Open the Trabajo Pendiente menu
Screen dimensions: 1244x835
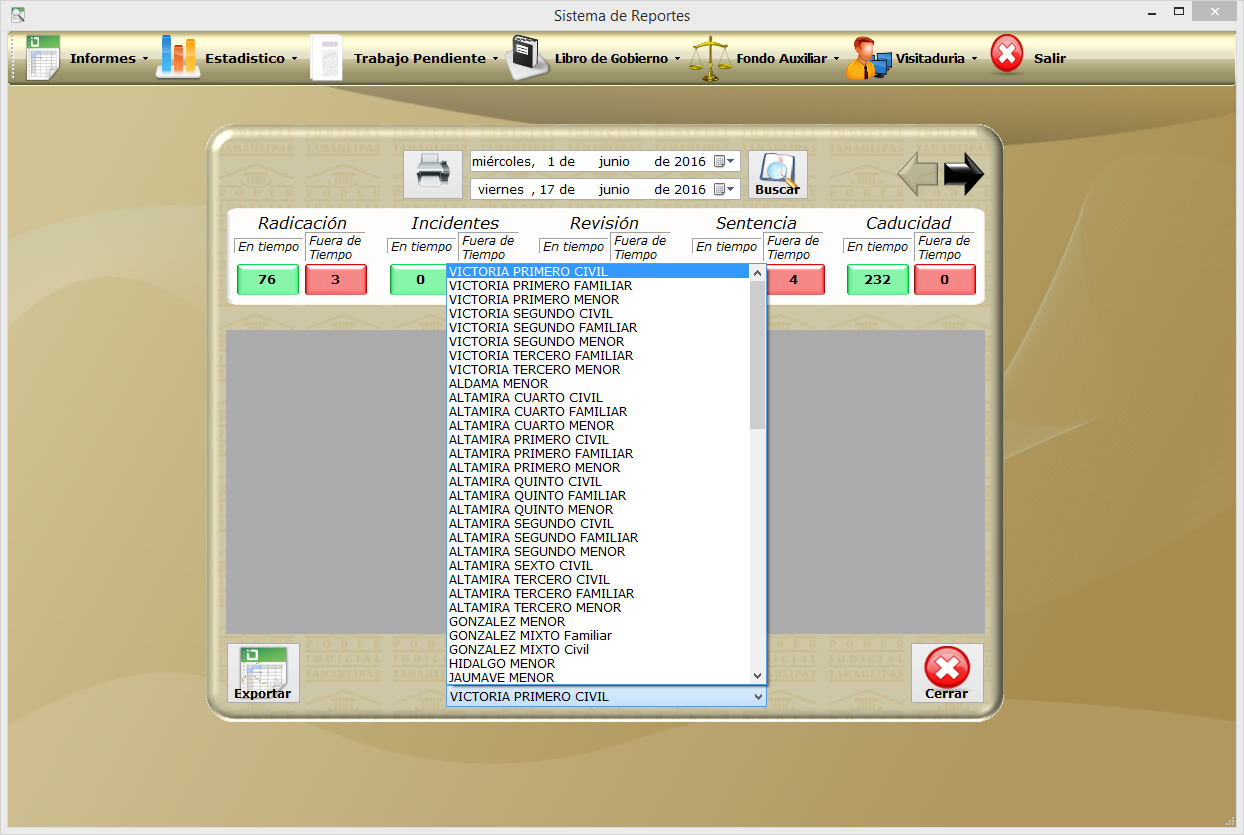tap(425, 58)
